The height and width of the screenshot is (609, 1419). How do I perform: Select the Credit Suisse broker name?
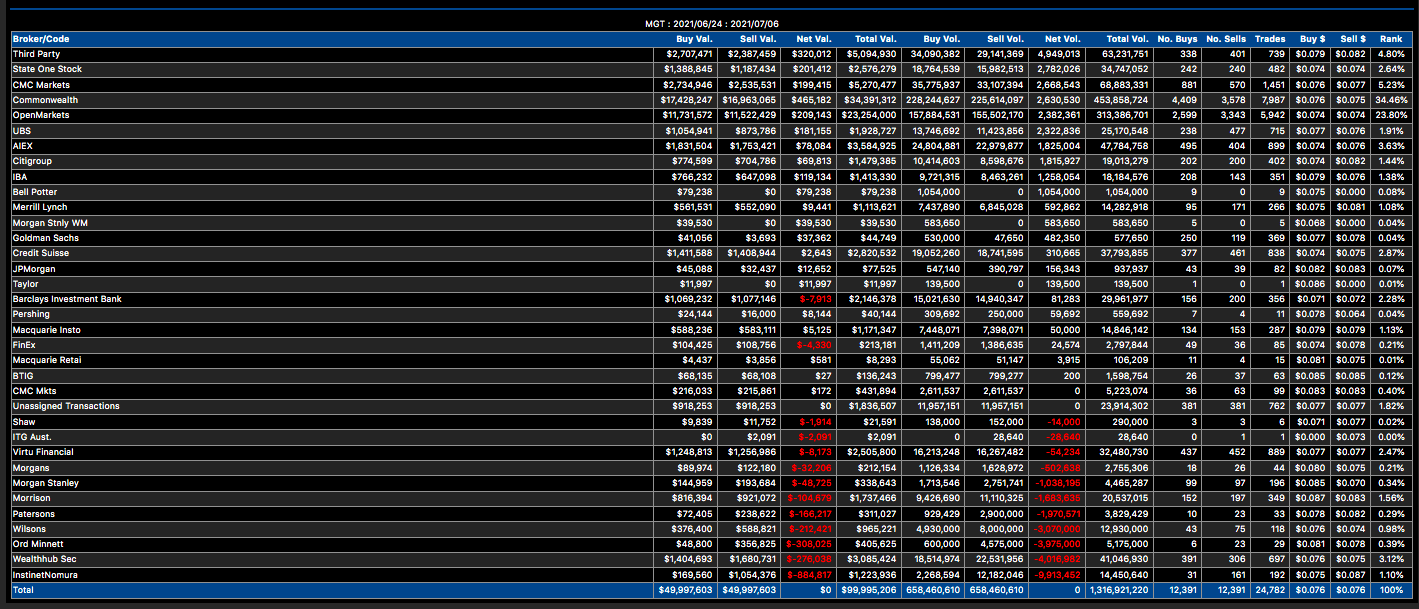click(40, 253)
